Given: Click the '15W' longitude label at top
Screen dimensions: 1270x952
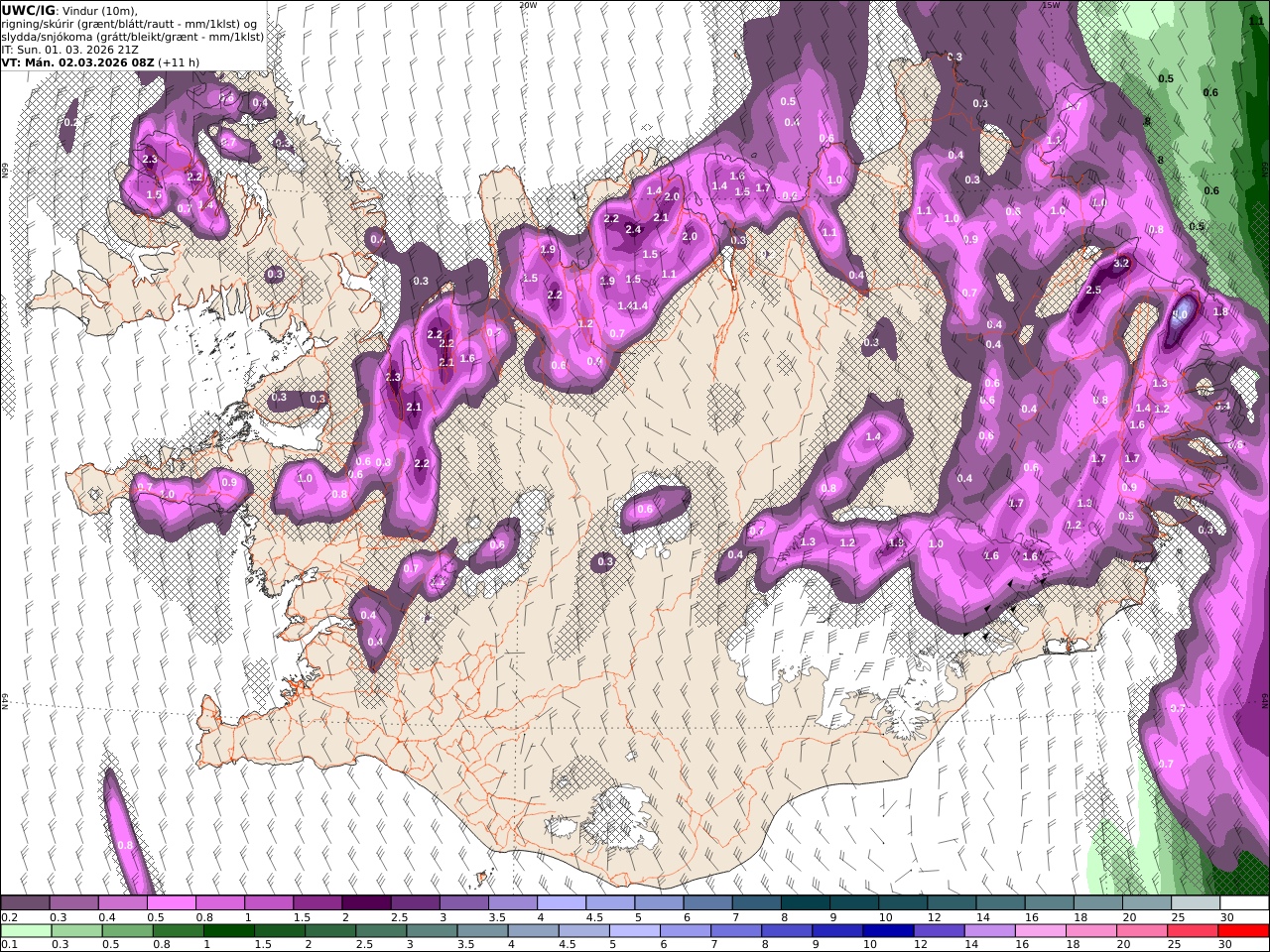Looking at the screenshot, I should 1051,5.
